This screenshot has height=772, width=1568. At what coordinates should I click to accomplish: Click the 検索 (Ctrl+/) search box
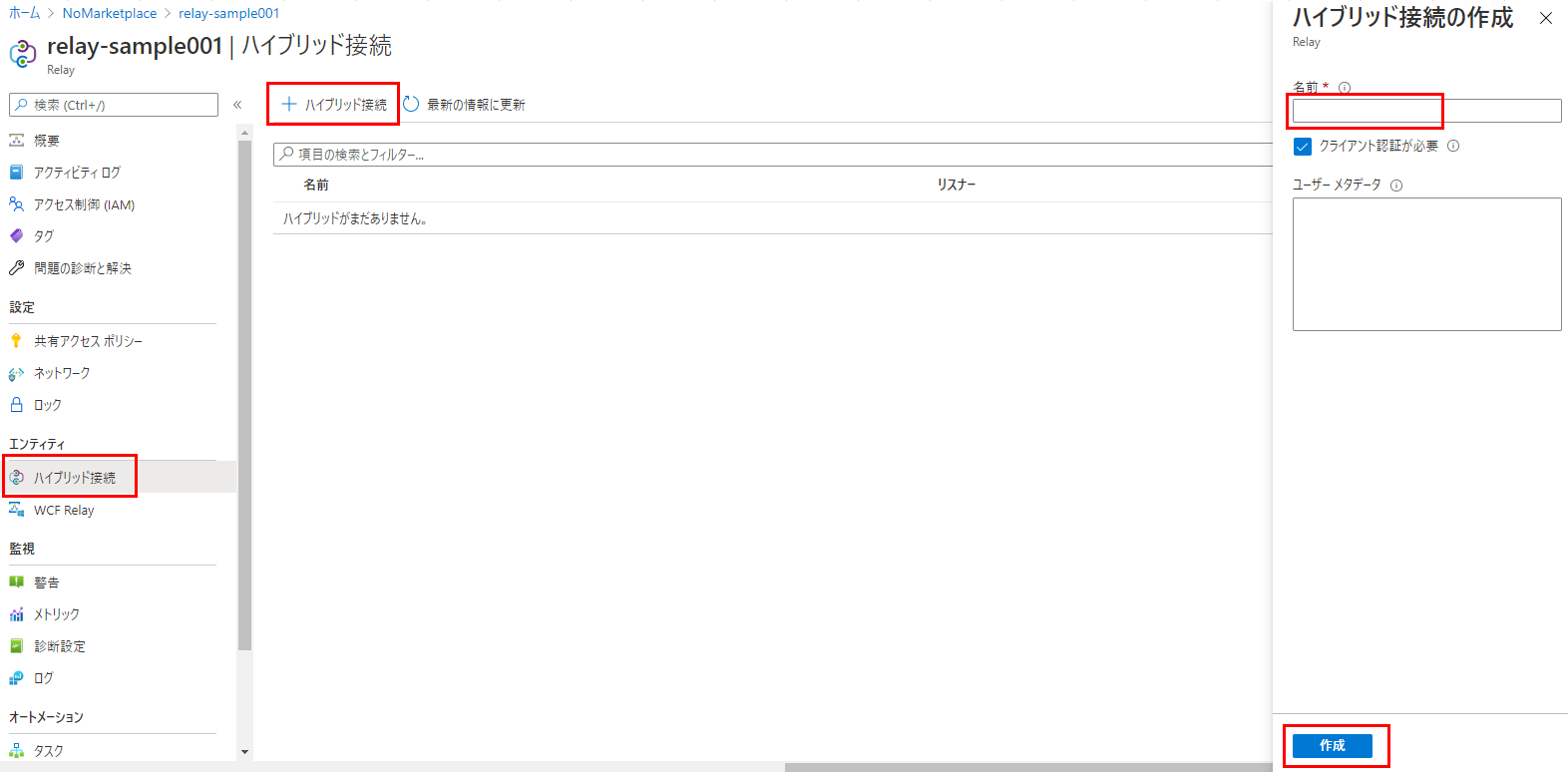click(x=114, y=105)
